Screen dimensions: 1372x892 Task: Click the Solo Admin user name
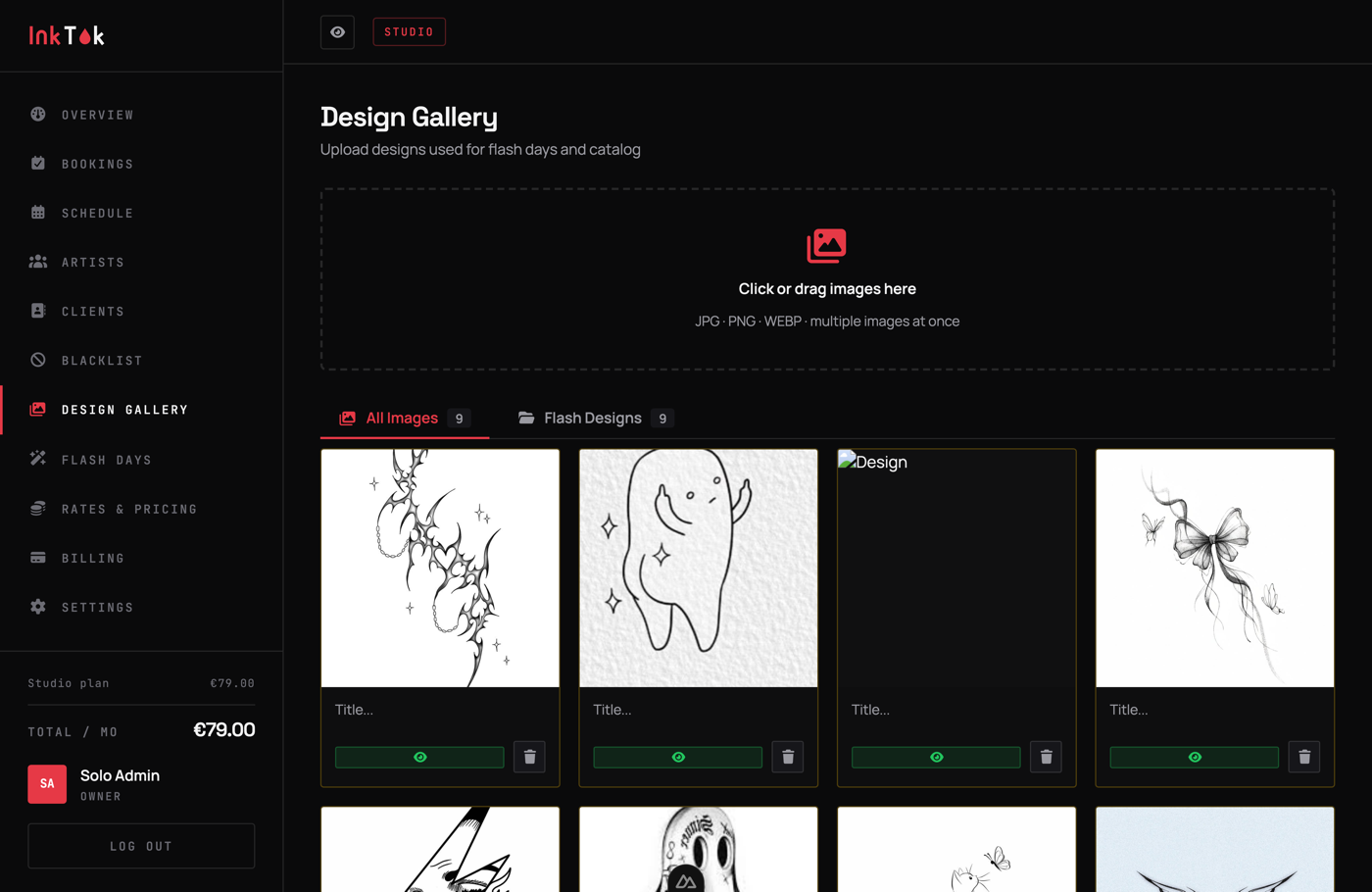[x=120, y=775]
